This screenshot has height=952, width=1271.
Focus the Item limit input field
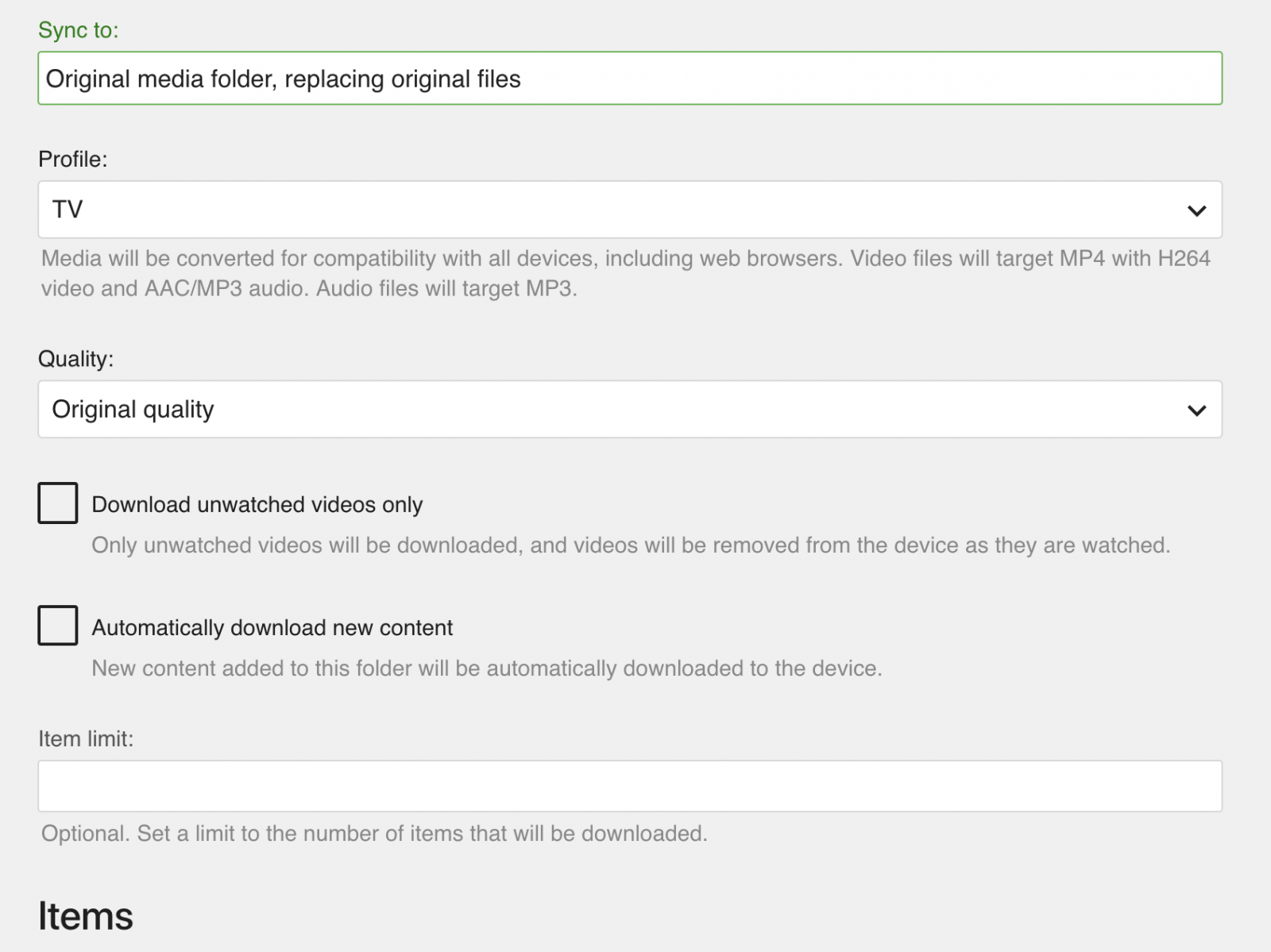point(629,786)
